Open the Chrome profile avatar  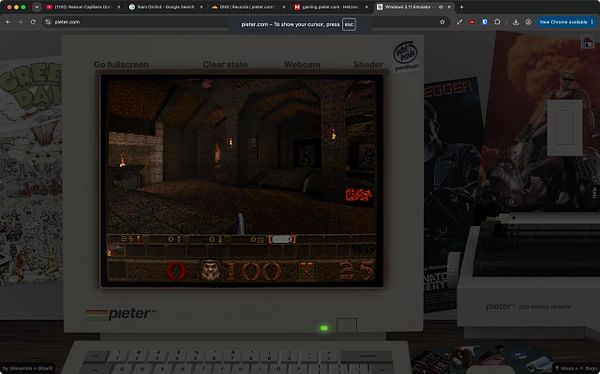[528, 22]
